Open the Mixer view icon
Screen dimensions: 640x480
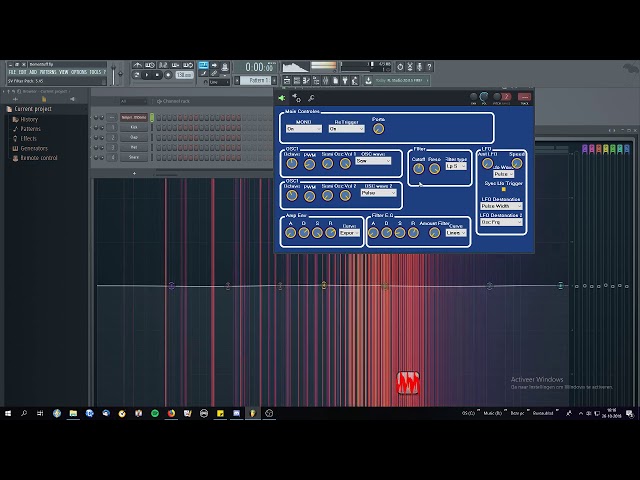pyautogui.click(x=326, y=80)
